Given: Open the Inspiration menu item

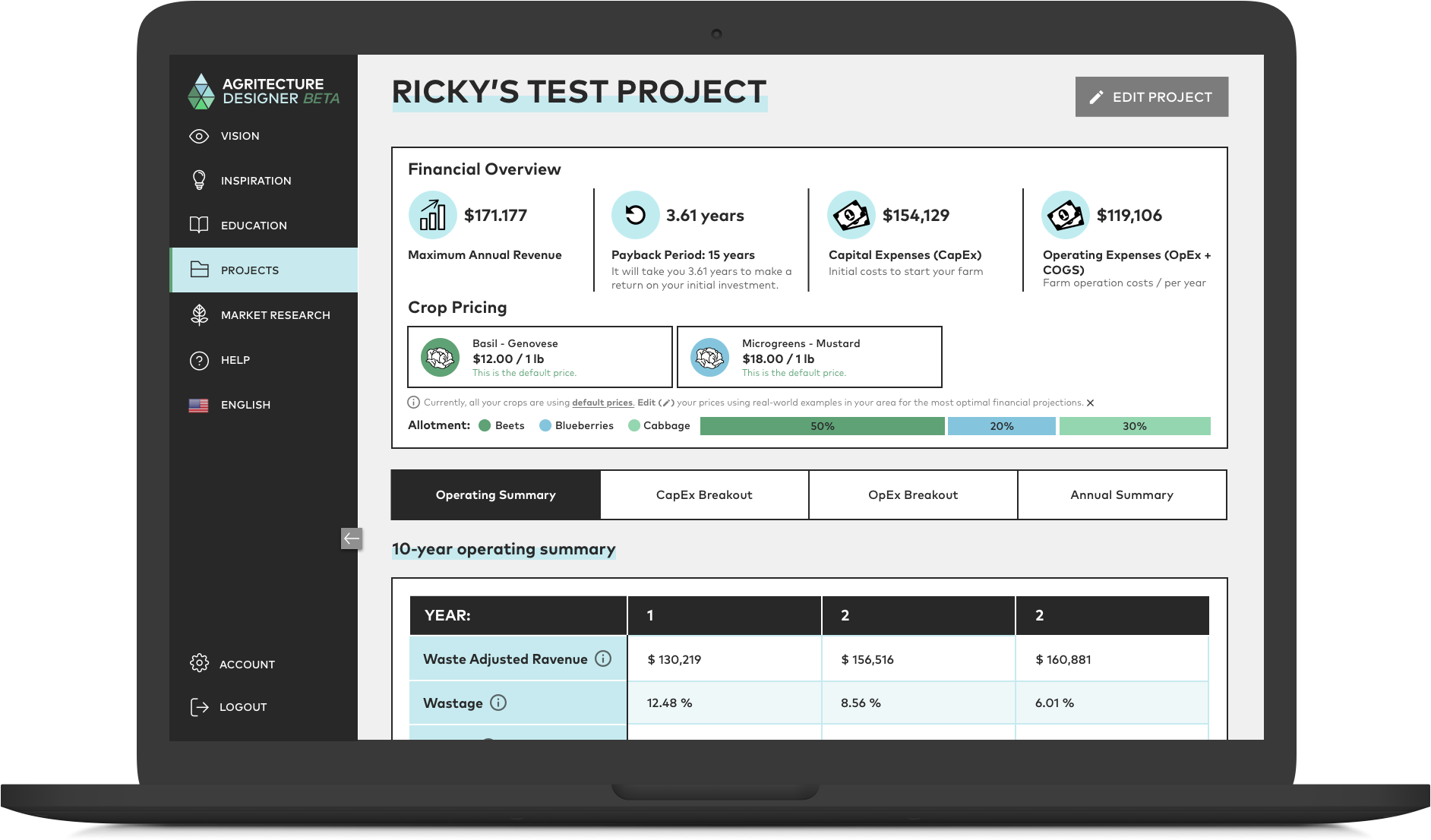Looking at the screenshot, I should click(x=264, y=180).
